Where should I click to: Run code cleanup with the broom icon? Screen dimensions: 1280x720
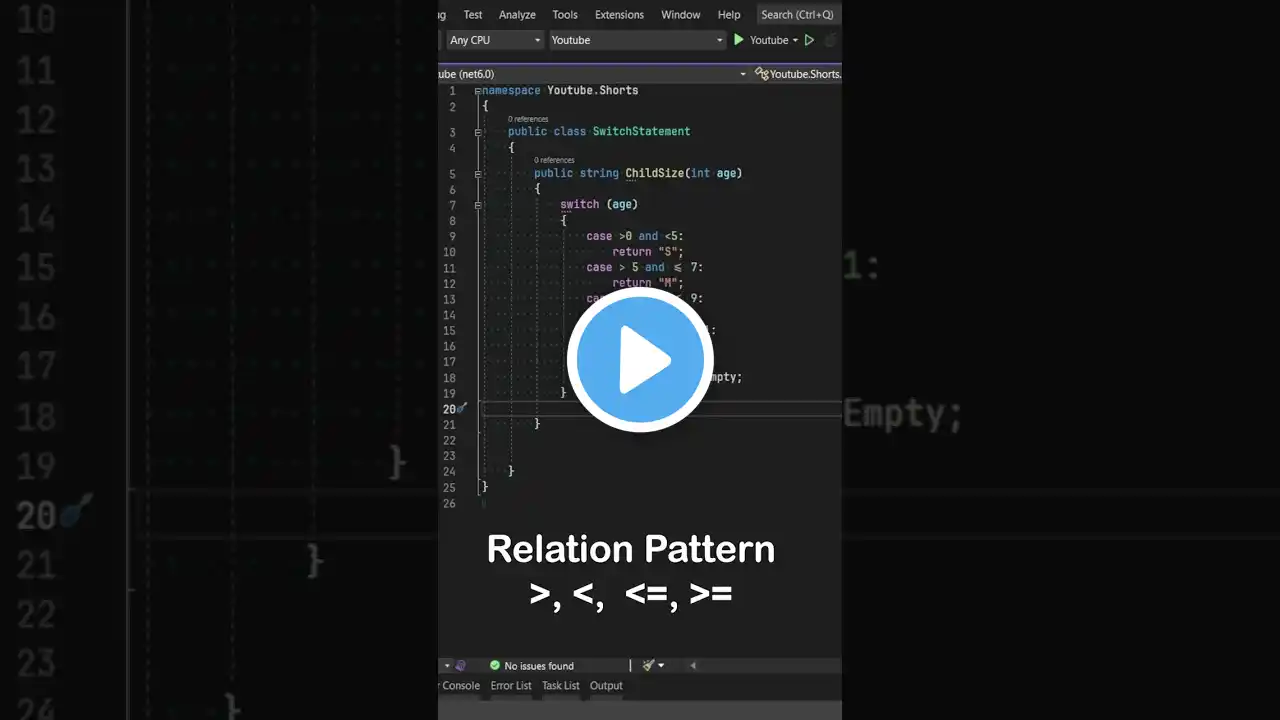648,665
